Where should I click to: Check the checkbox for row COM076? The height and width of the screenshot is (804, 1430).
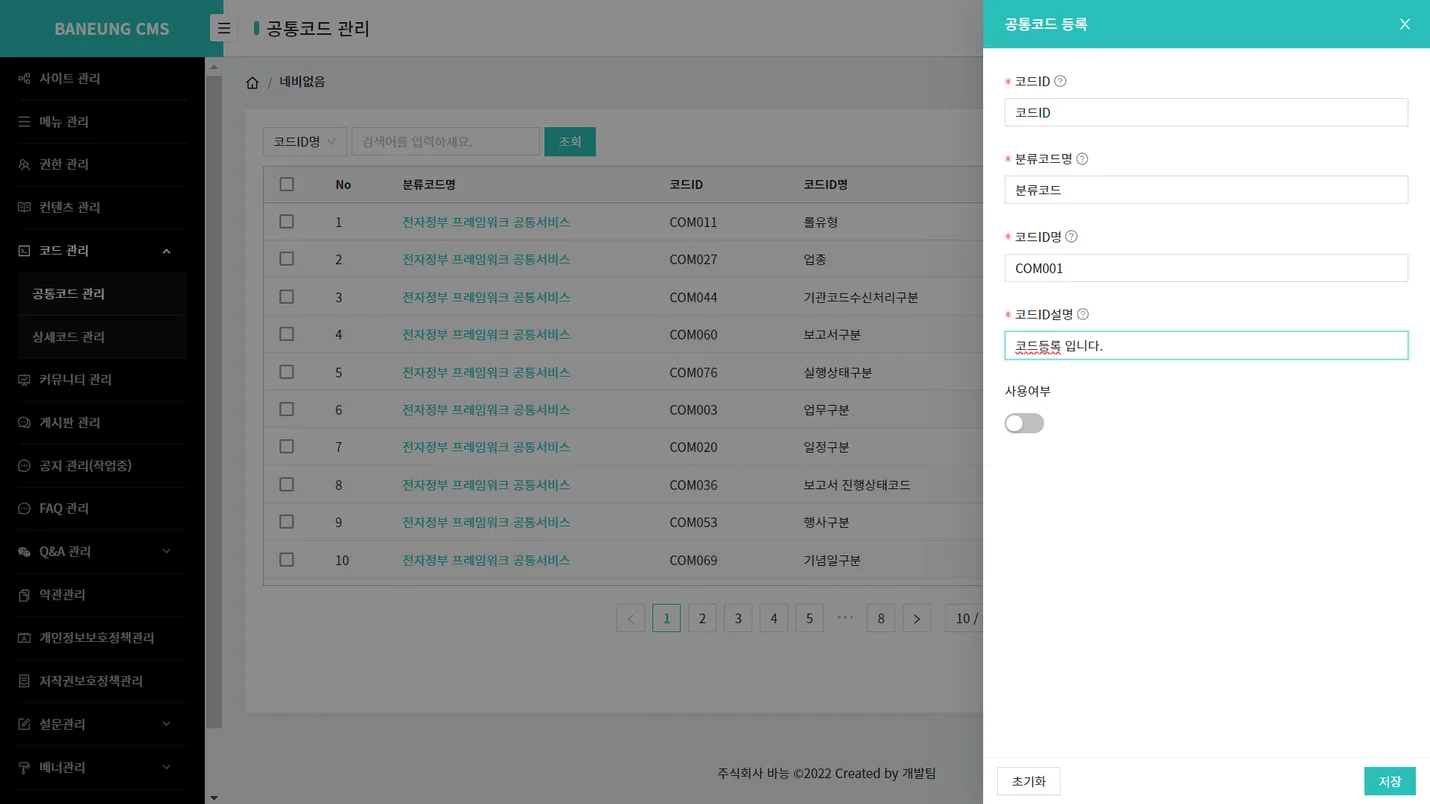tap(287, 372)
